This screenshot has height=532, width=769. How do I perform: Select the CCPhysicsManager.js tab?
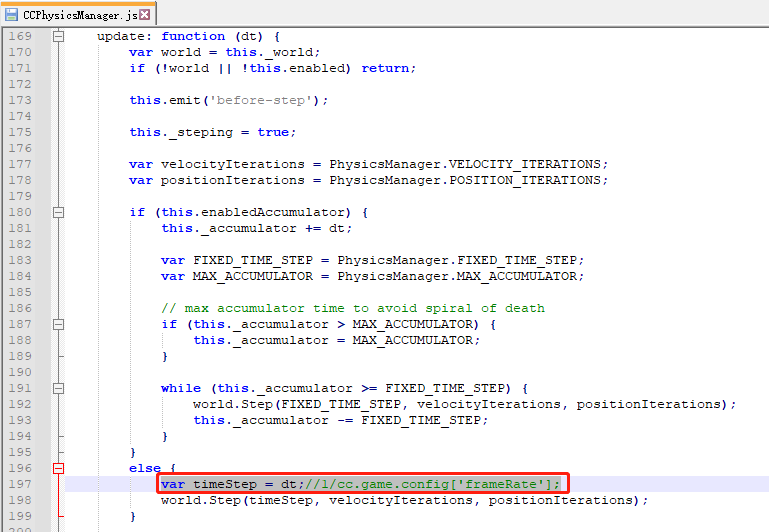[78, 15]
